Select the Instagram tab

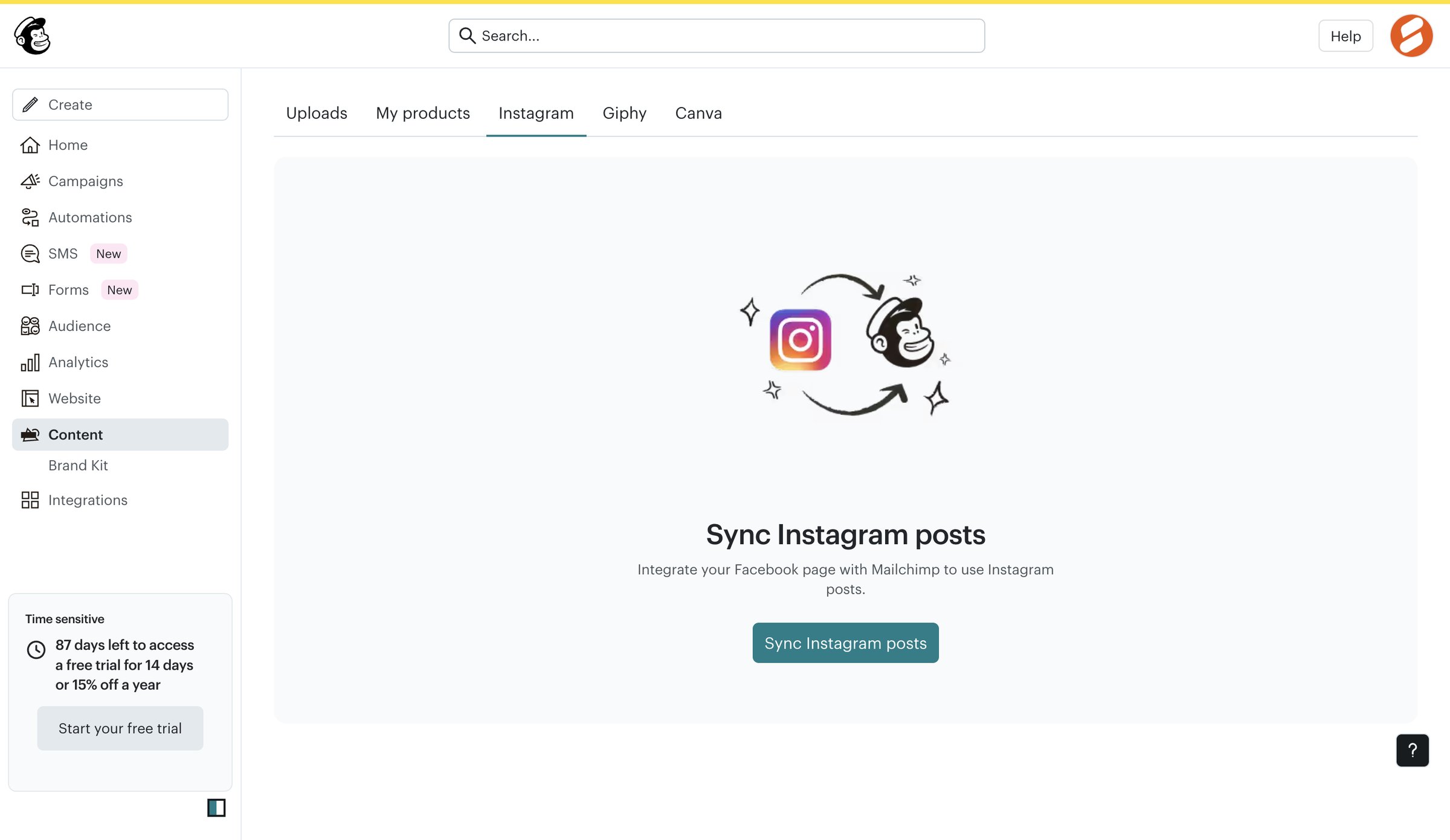pyautogui.click(x=536, y=113)
